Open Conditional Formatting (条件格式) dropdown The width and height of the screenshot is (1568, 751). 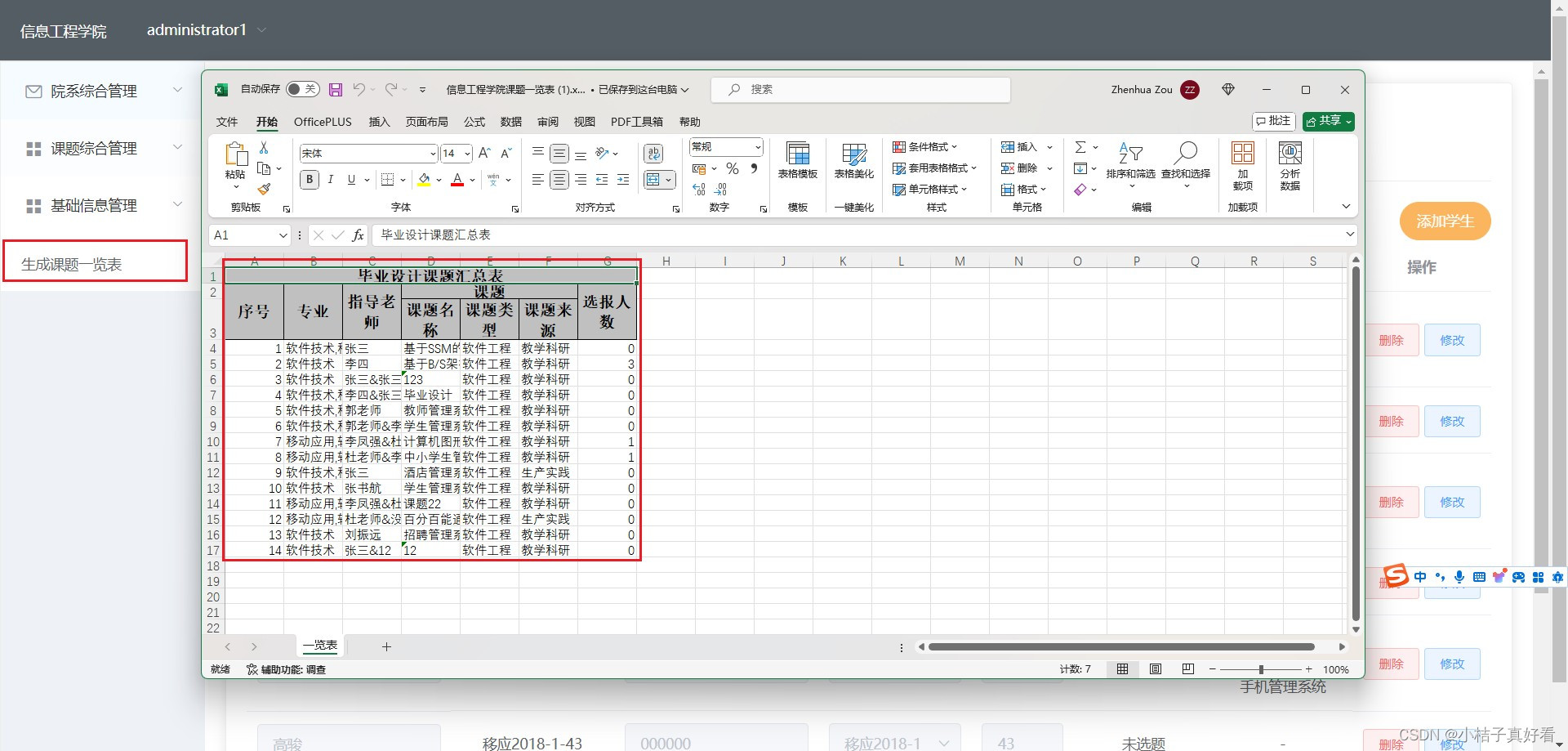pyautogui.click(x=924, y=147)
